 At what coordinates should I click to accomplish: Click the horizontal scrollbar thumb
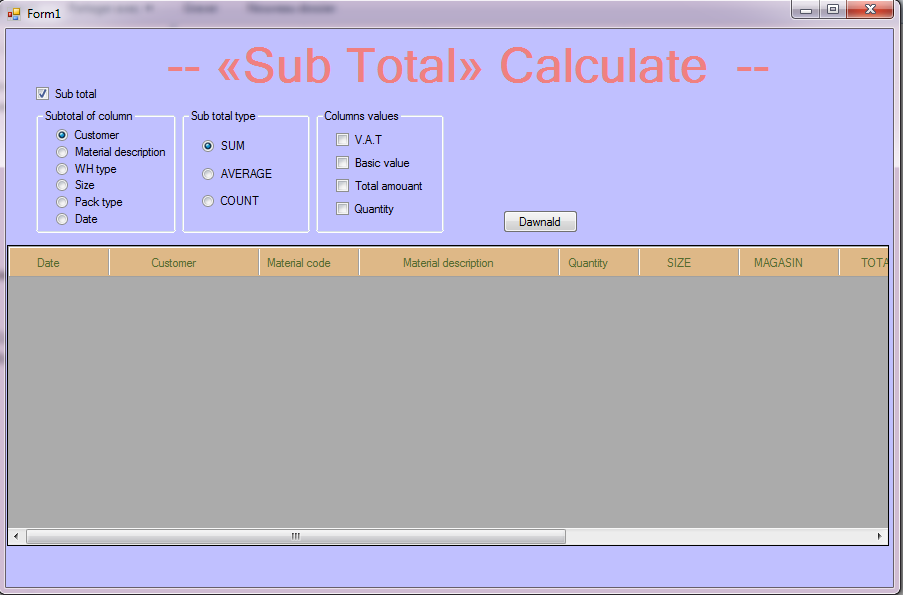tap(295, 536)
